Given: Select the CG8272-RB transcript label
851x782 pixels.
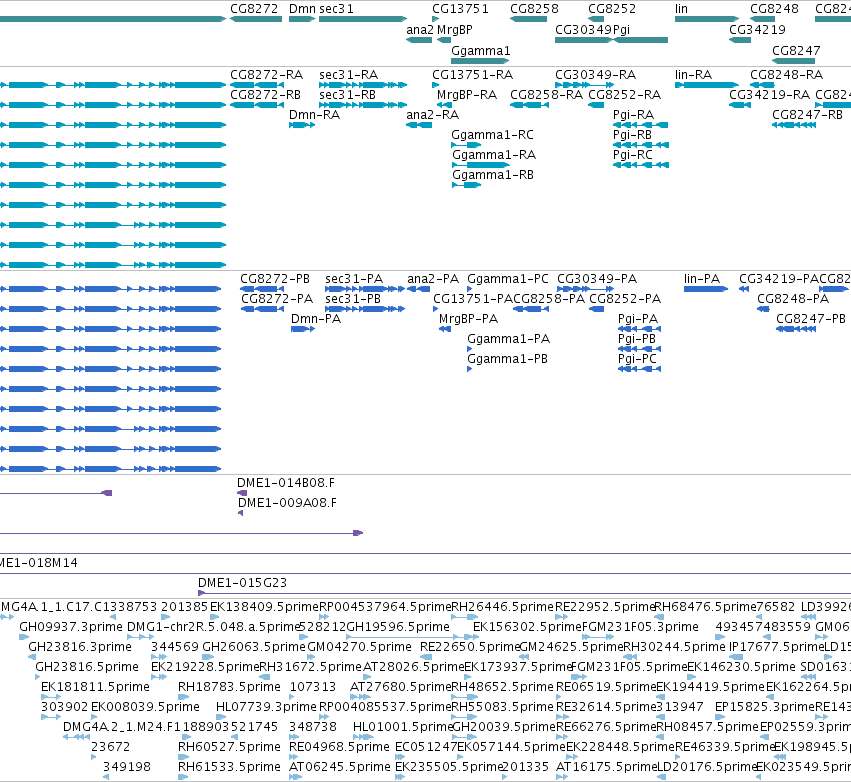Looking at the screenshot, I should coord(265,94).
